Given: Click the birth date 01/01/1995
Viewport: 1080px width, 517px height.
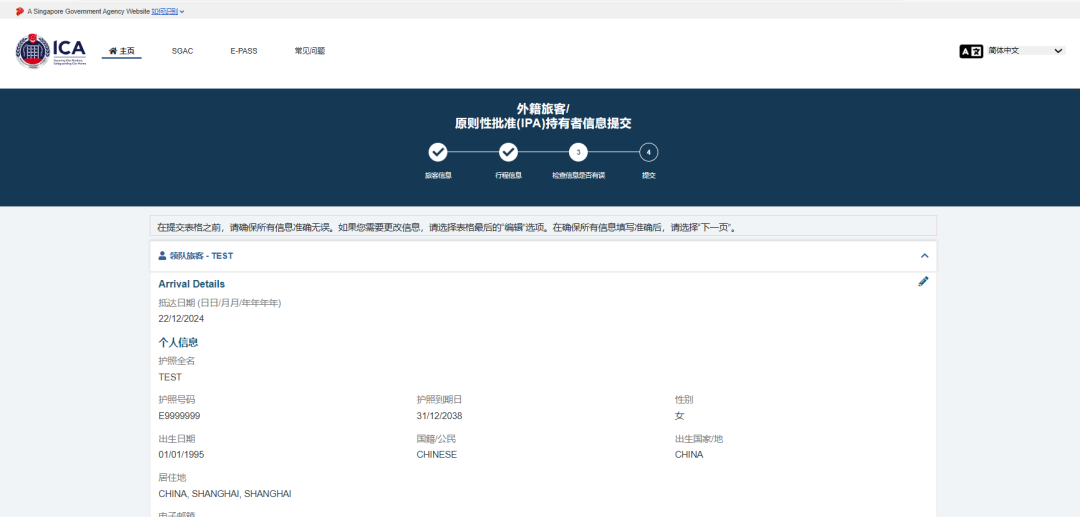Looking at the screenshot, I should click(x=181, y=454).
